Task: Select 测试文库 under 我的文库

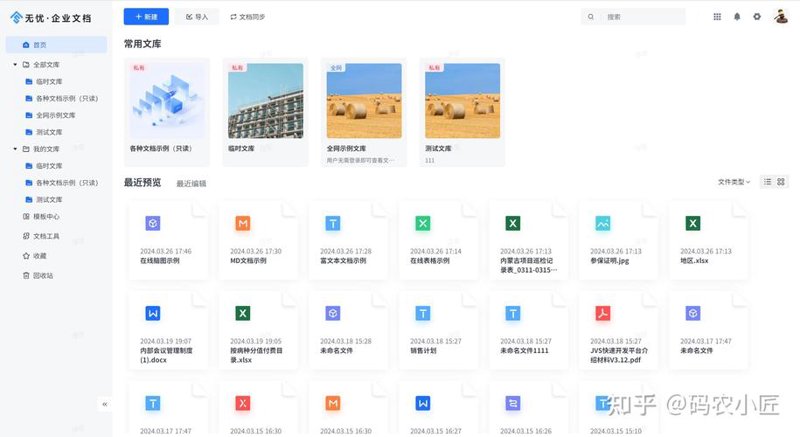Action: coord(48,199)
